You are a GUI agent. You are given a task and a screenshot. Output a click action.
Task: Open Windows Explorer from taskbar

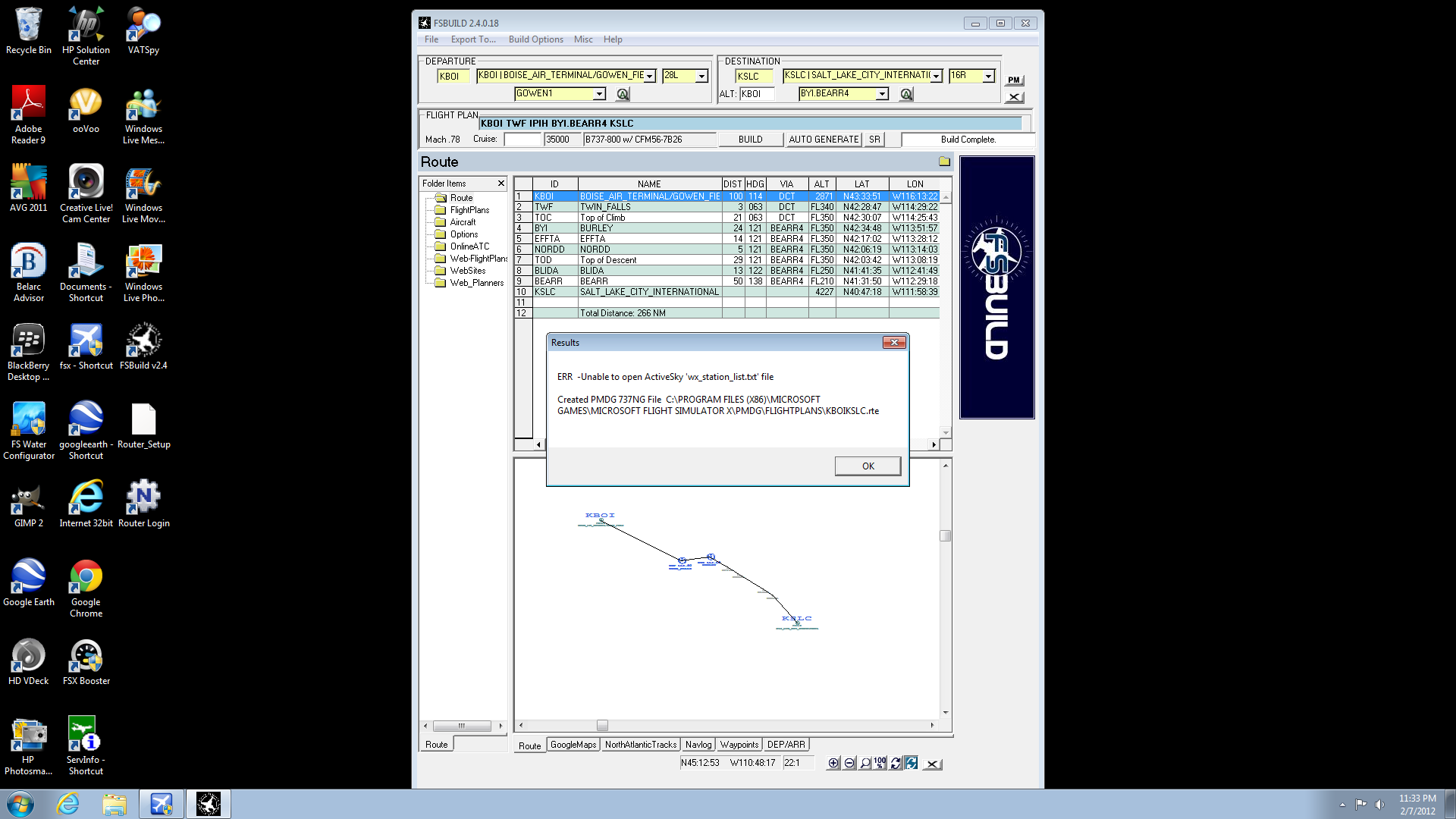tap(115, 804)
